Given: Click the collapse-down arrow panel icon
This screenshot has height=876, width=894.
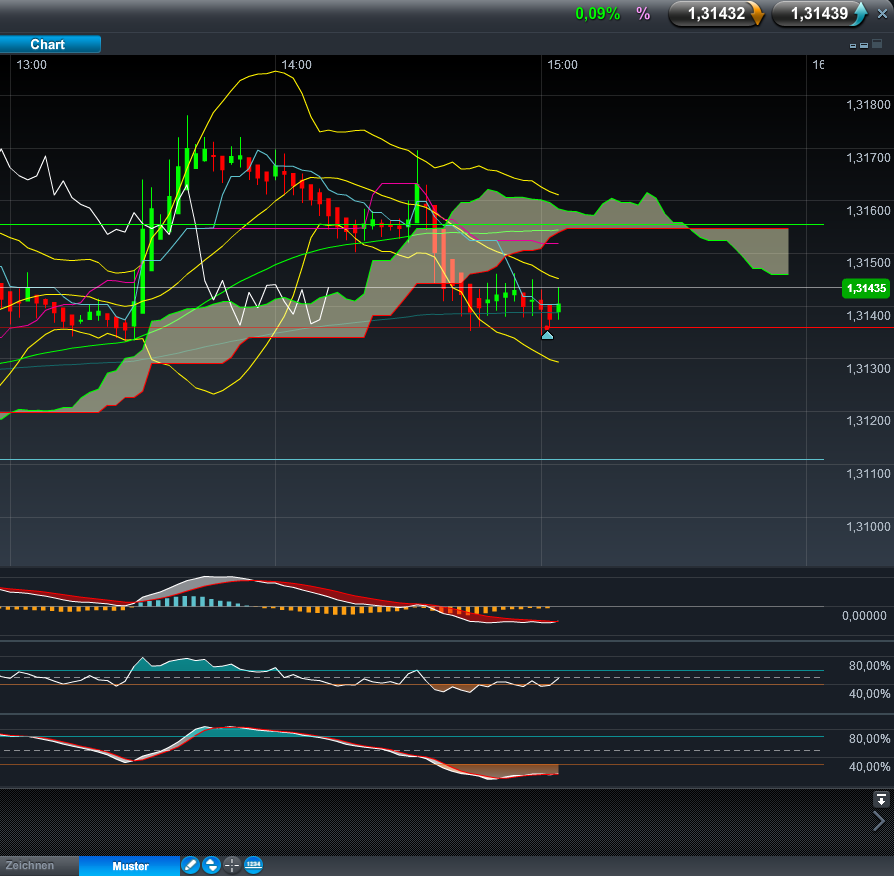Looking at the screenshot, I should [x=881, y=799].
